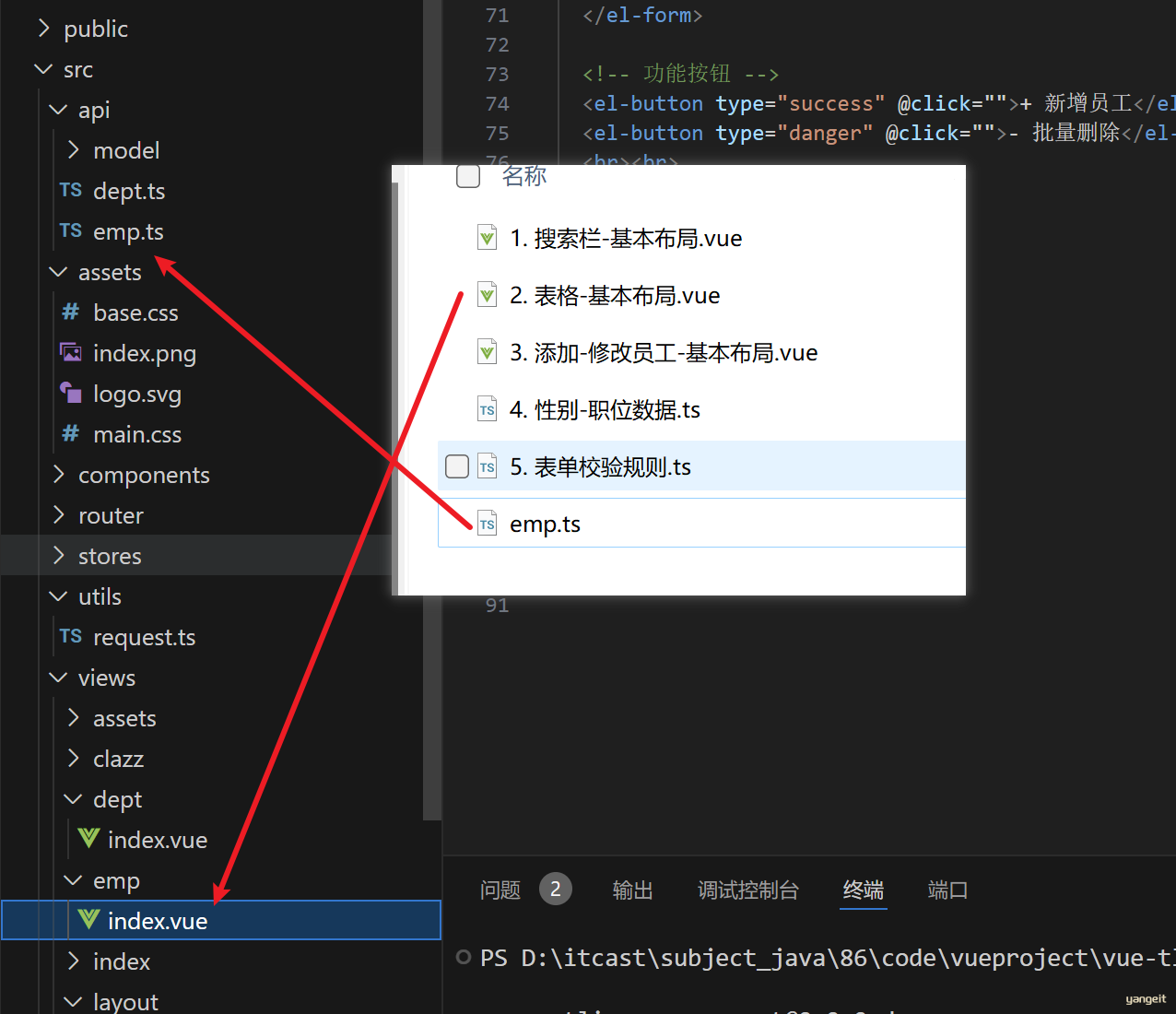
Task: Expand the clazz folder
Action: pos(73,758)
